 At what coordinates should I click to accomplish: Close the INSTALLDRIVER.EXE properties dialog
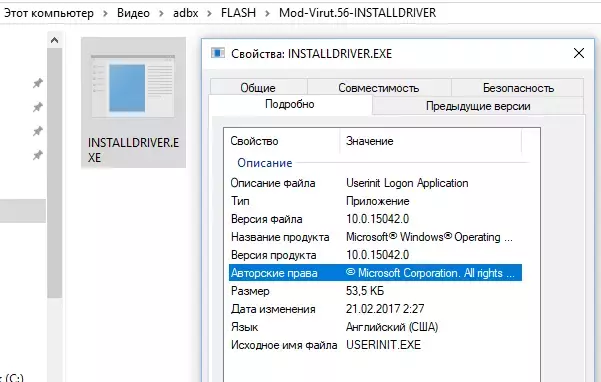pyautogui.click(x=579, y=53)
